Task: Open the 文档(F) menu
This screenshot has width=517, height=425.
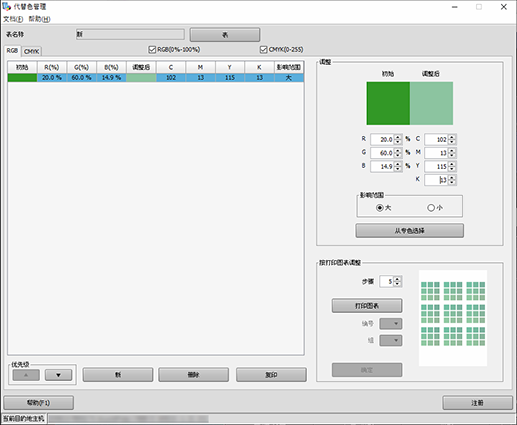Action: (x=13, y=19)
